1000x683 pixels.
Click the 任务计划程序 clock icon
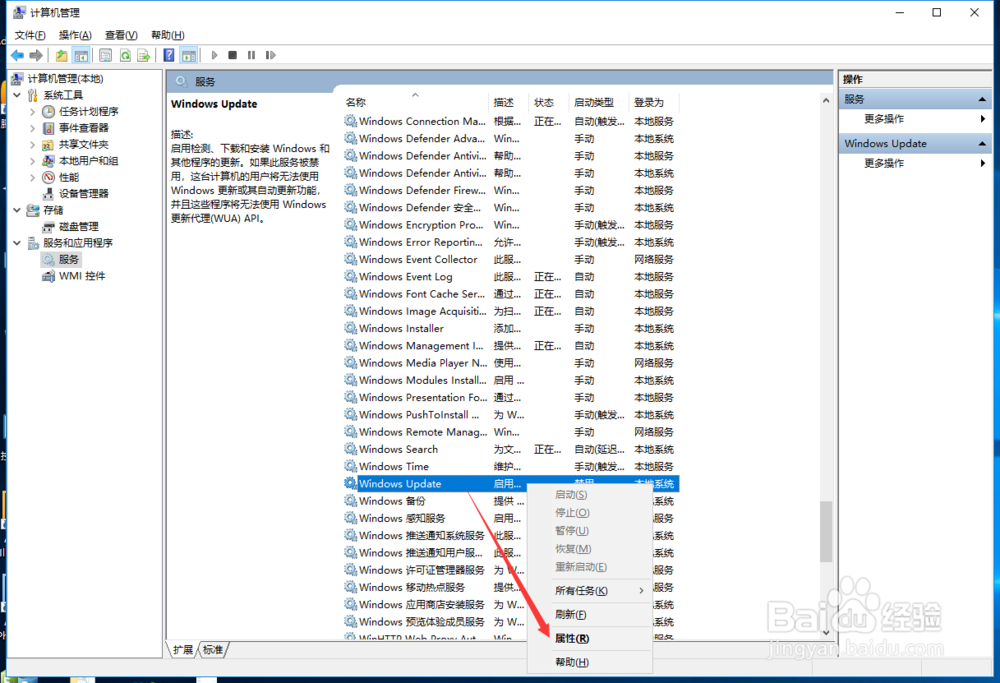(48, 112)
